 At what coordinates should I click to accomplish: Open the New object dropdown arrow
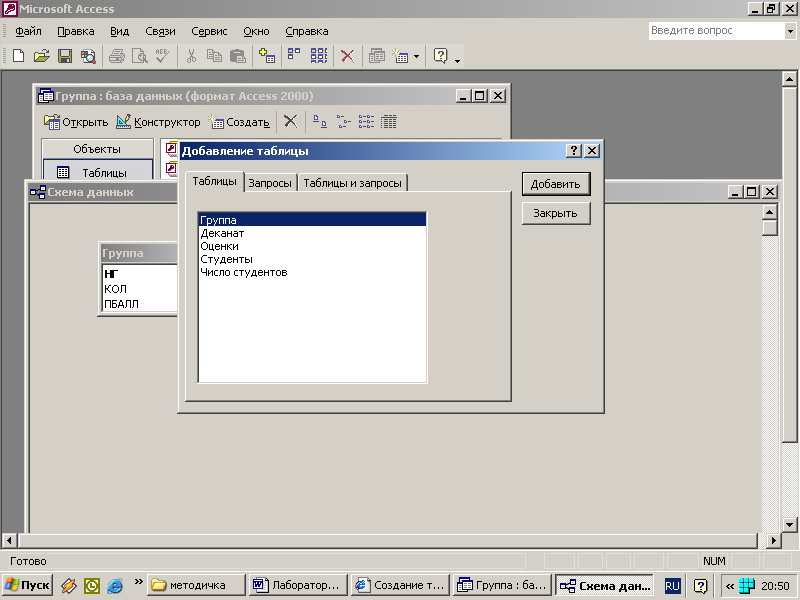pyautogui.click(x=416, y=56)
